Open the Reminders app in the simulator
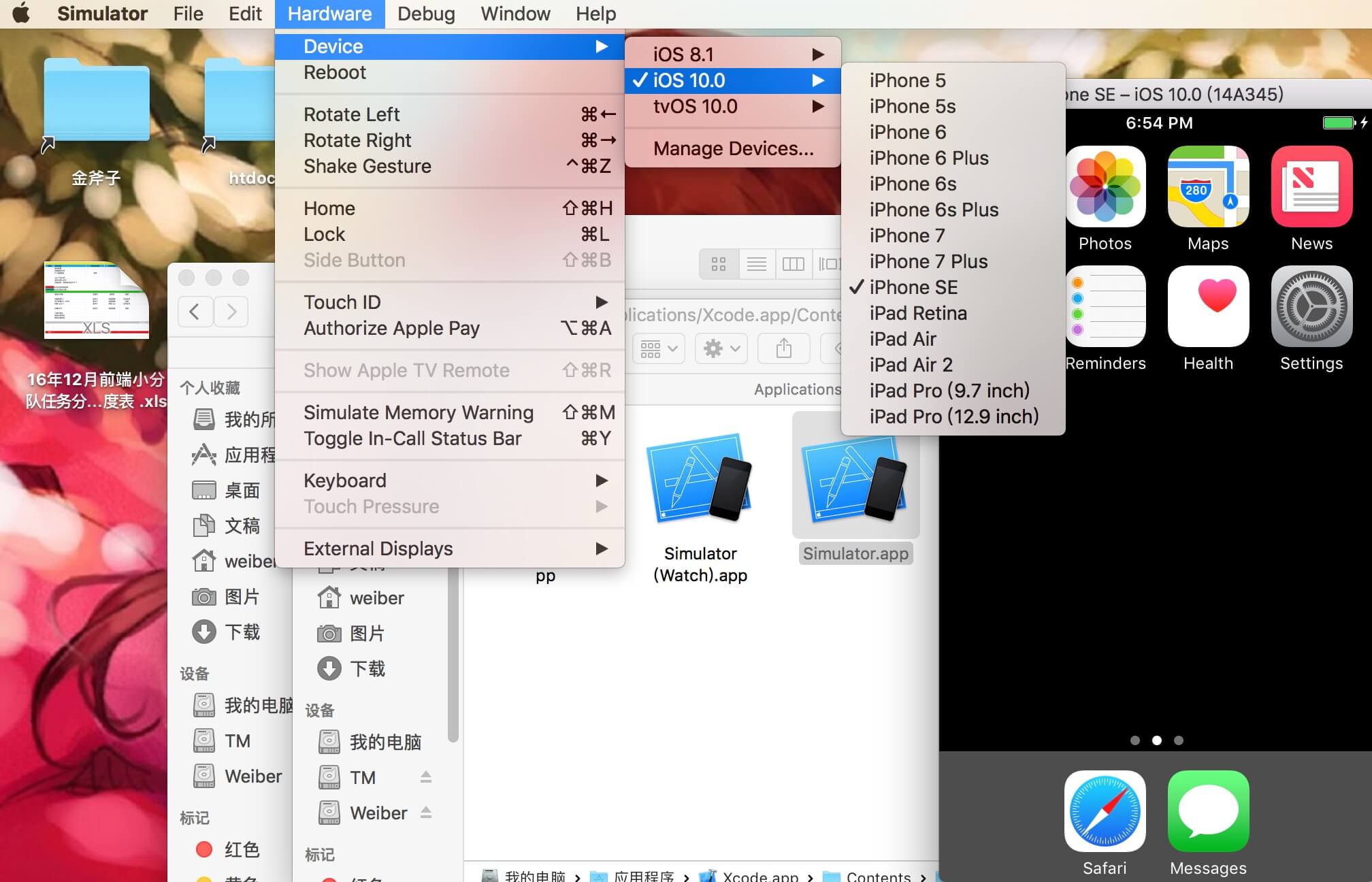 coord(1105,306)
